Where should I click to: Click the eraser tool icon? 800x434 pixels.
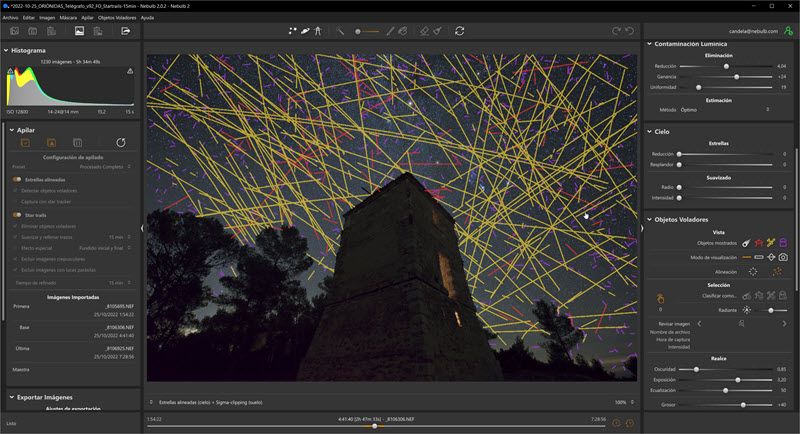pos(424,31)
